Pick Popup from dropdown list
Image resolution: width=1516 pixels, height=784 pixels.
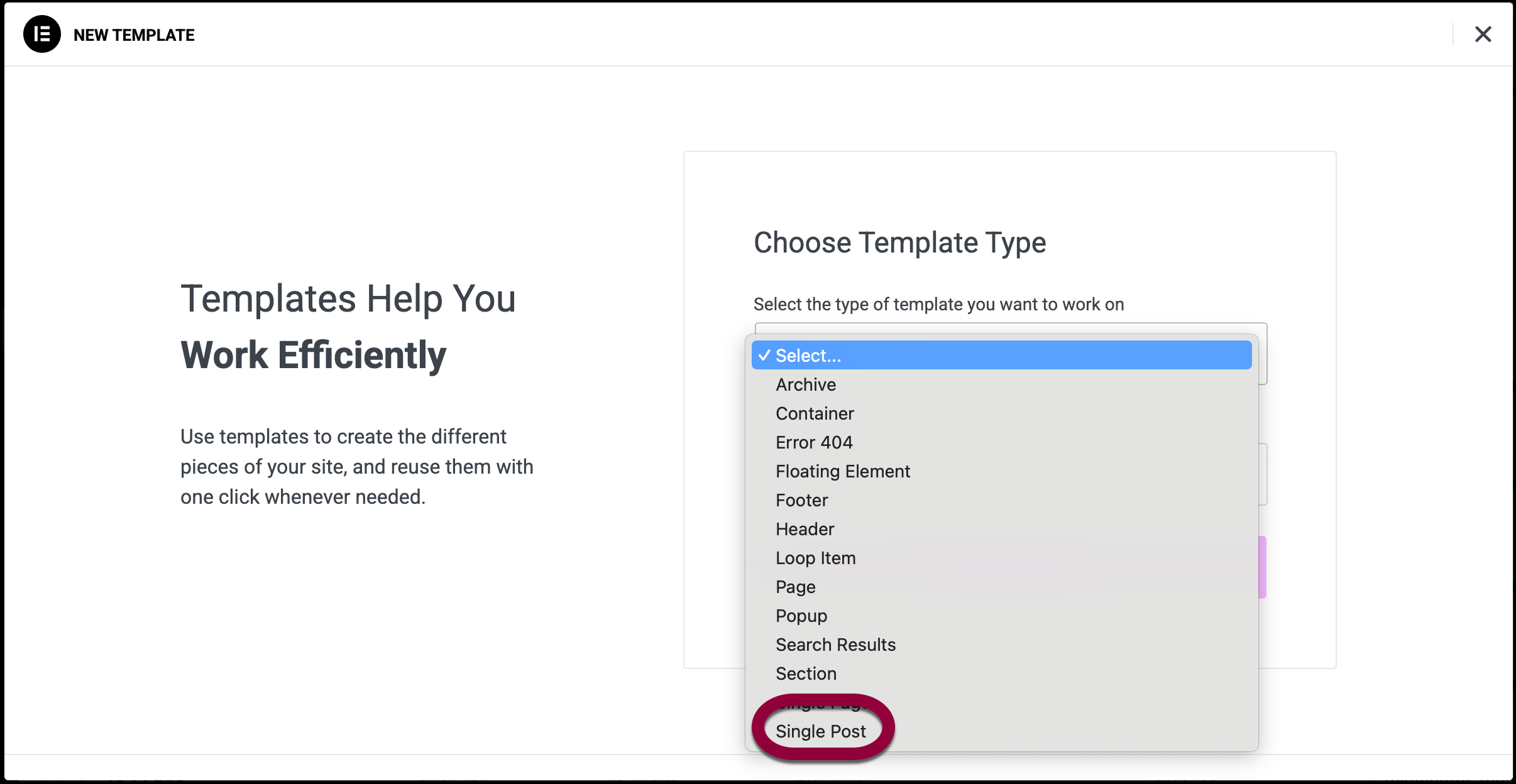tap(801, 616)
